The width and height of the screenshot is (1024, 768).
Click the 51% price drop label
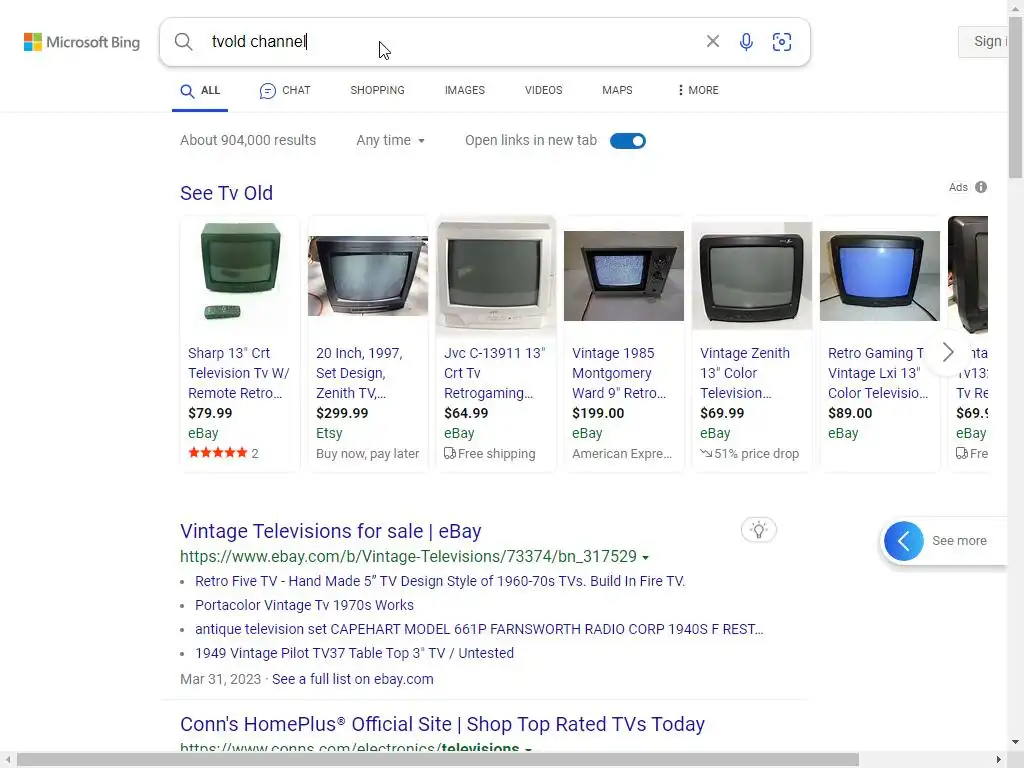[750, 453]
